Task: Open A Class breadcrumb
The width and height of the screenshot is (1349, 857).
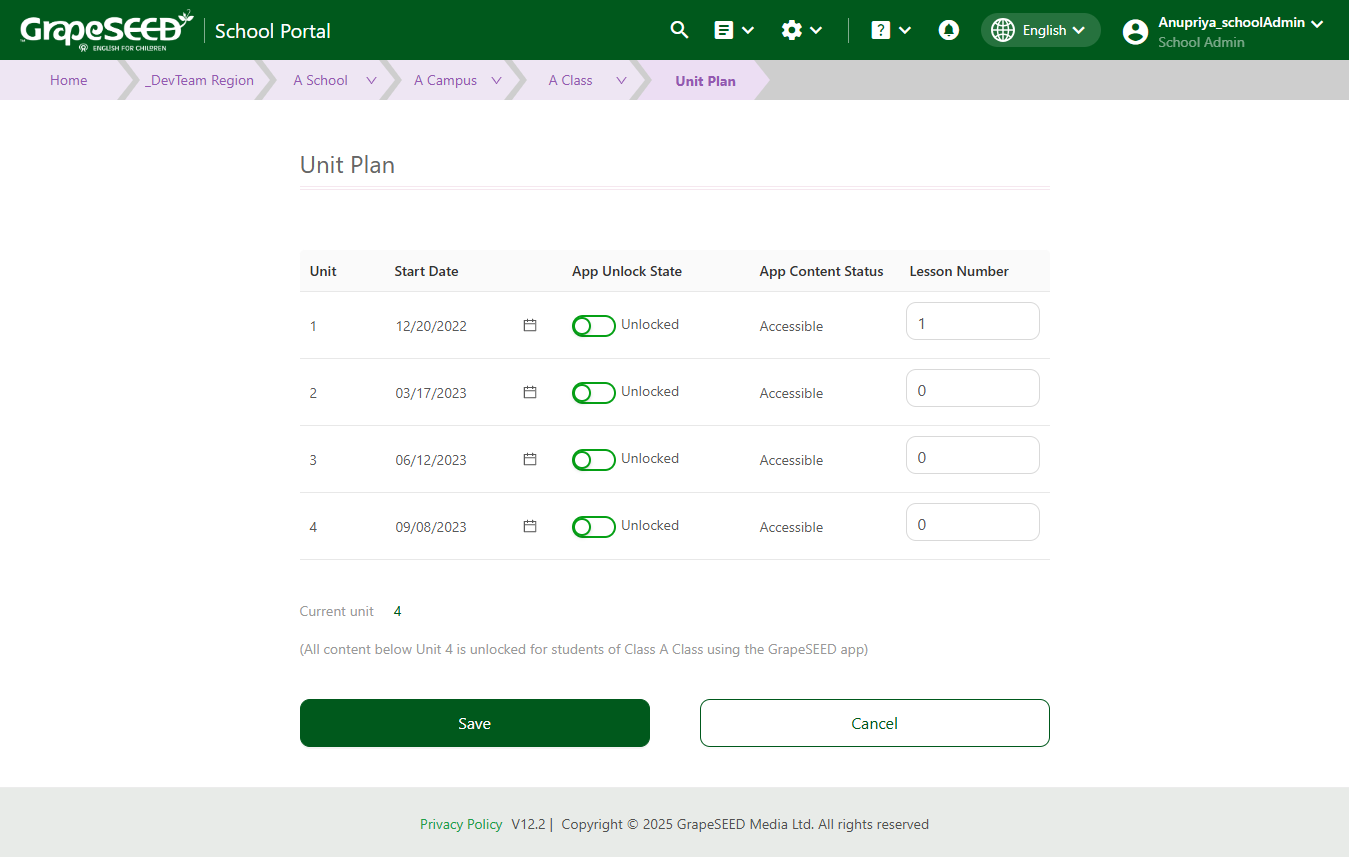Action: coord(570,80)
